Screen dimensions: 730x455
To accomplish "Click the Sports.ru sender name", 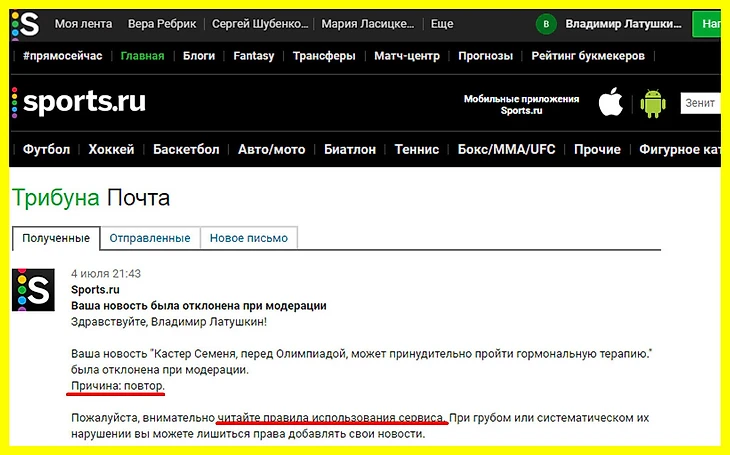I will pos(95,290).
